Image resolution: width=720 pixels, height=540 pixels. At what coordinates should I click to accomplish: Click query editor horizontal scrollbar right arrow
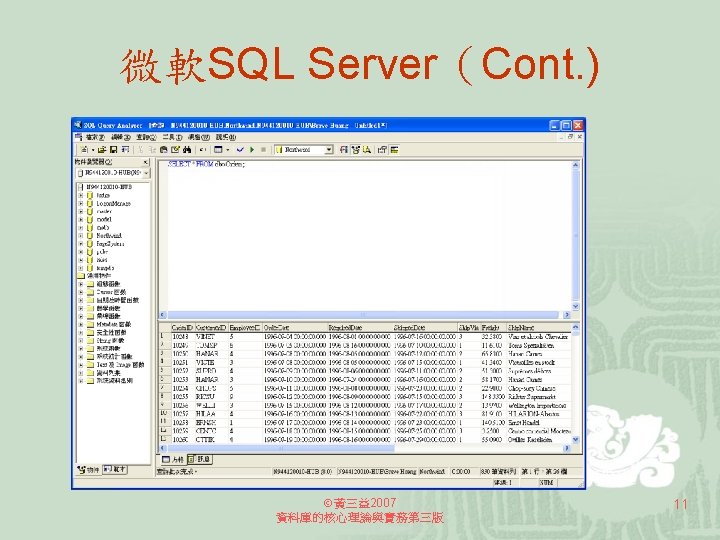point(566,315)
